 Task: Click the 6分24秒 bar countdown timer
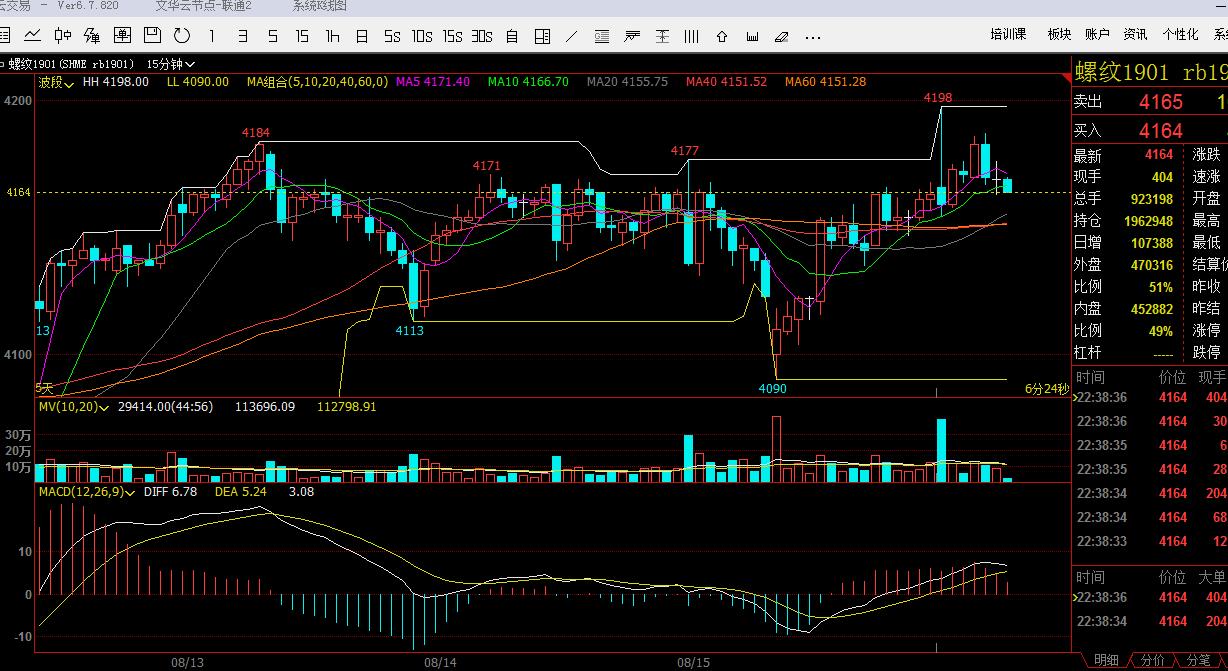coord(1046,389)
